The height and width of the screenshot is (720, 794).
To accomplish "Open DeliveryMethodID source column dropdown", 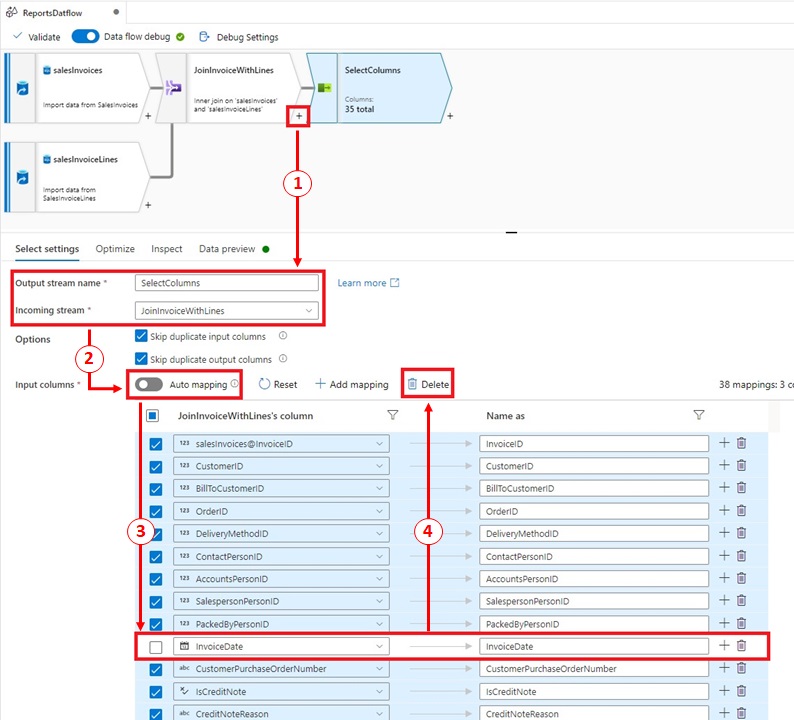I will (281, 533).
